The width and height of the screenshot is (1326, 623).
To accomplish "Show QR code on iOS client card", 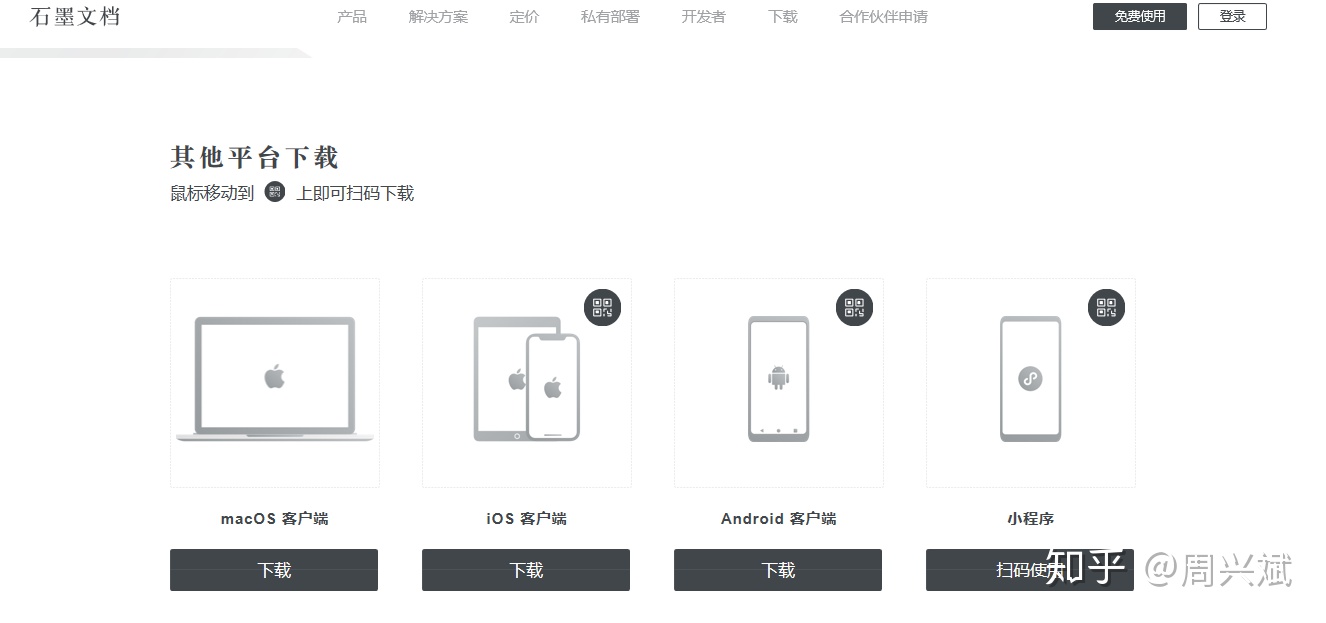I will [x=602, y=307].
